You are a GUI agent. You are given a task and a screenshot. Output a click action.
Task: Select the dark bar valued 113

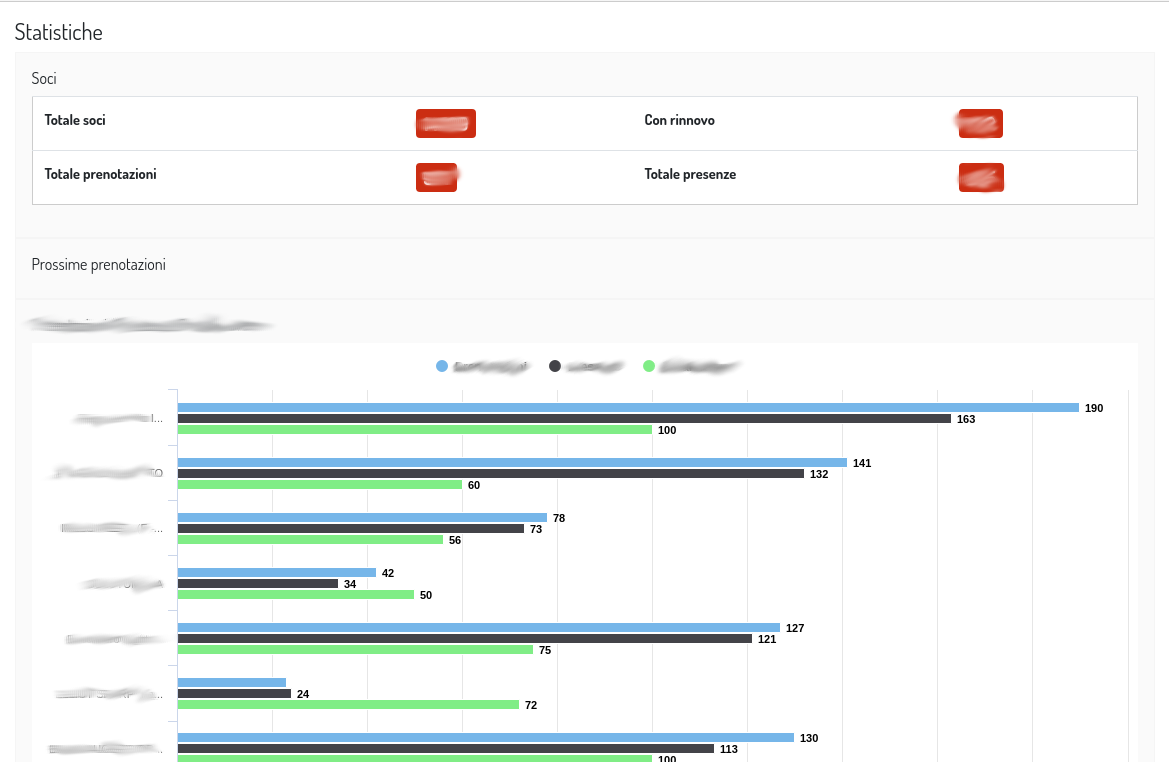pos(446,749)
